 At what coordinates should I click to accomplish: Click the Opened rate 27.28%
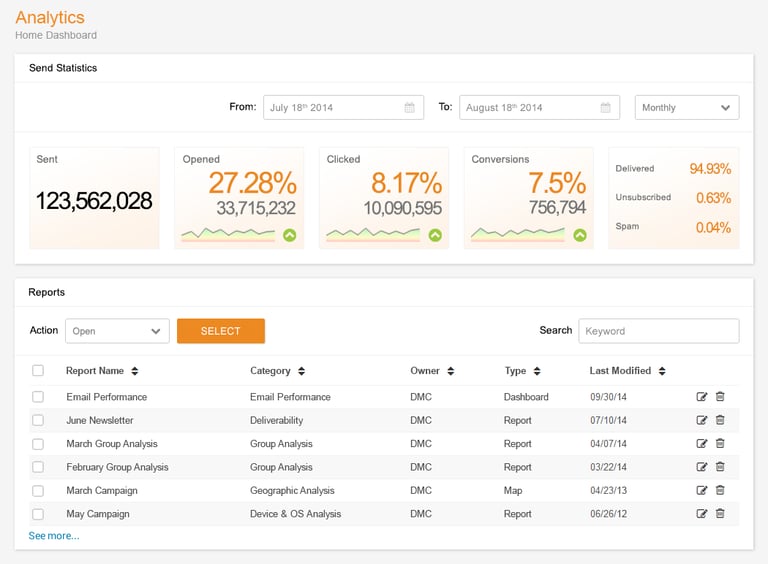point(253,183)
